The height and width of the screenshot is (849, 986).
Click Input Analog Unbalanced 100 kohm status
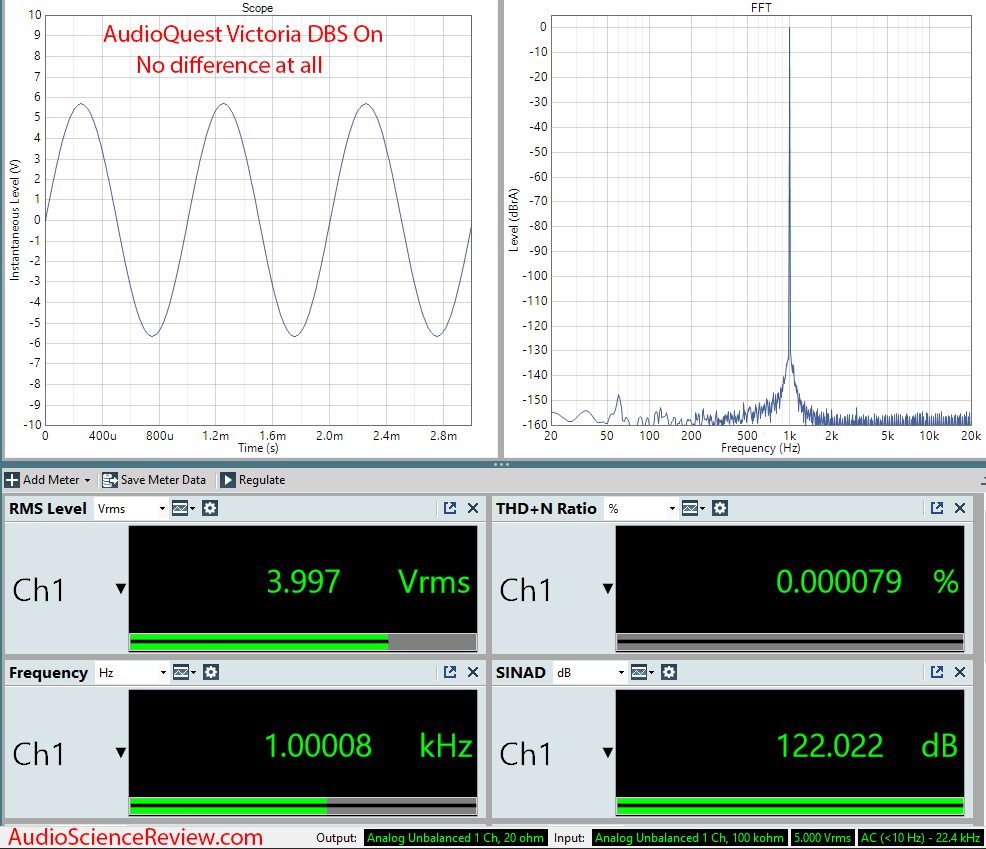(x=689, y=838)
